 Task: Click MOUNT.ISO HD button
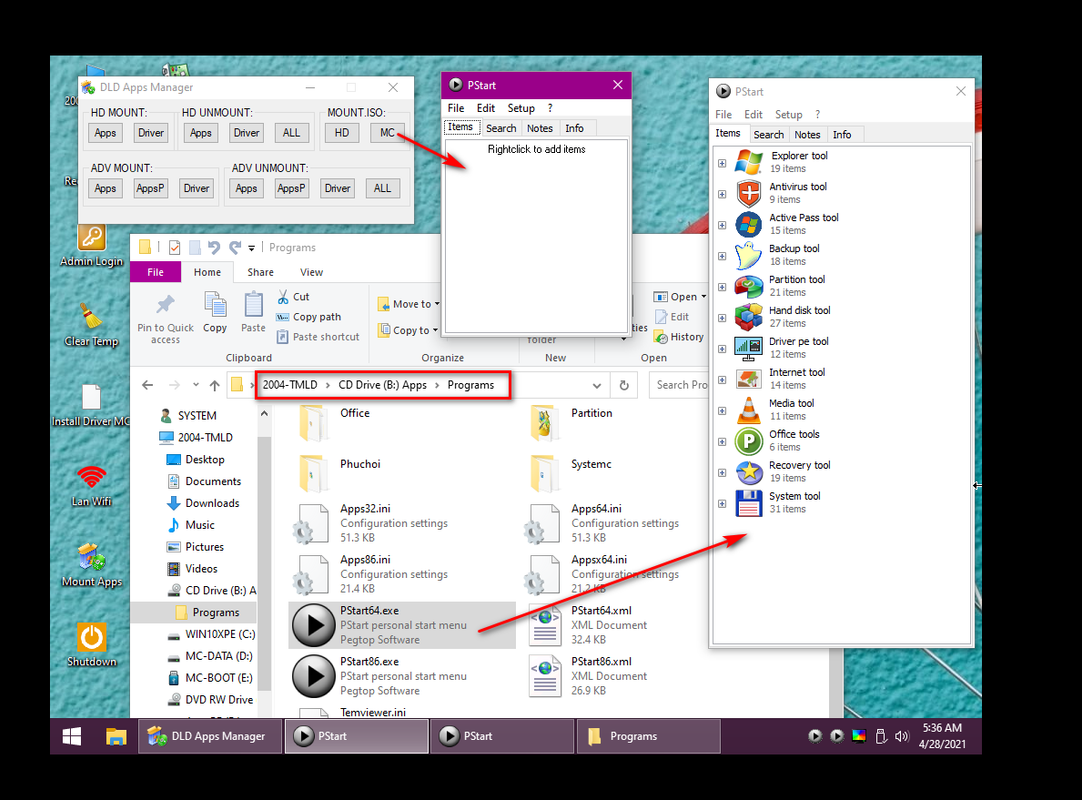pos(342,133)
